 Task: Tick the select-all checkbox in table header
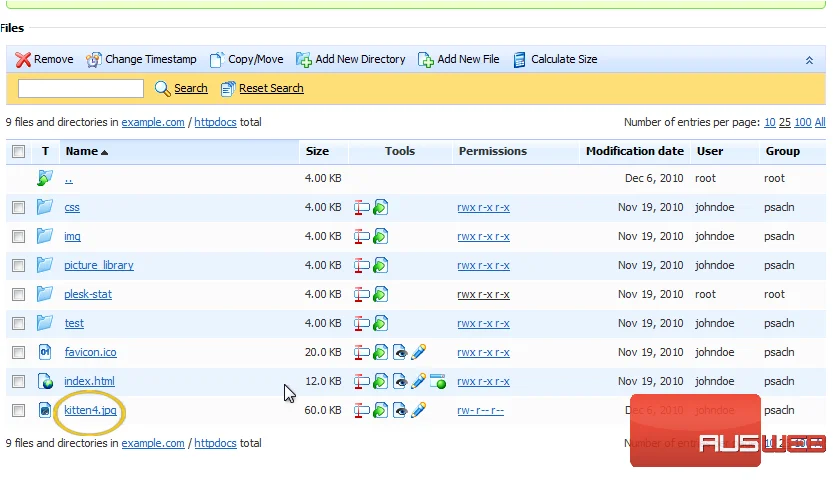18,152
